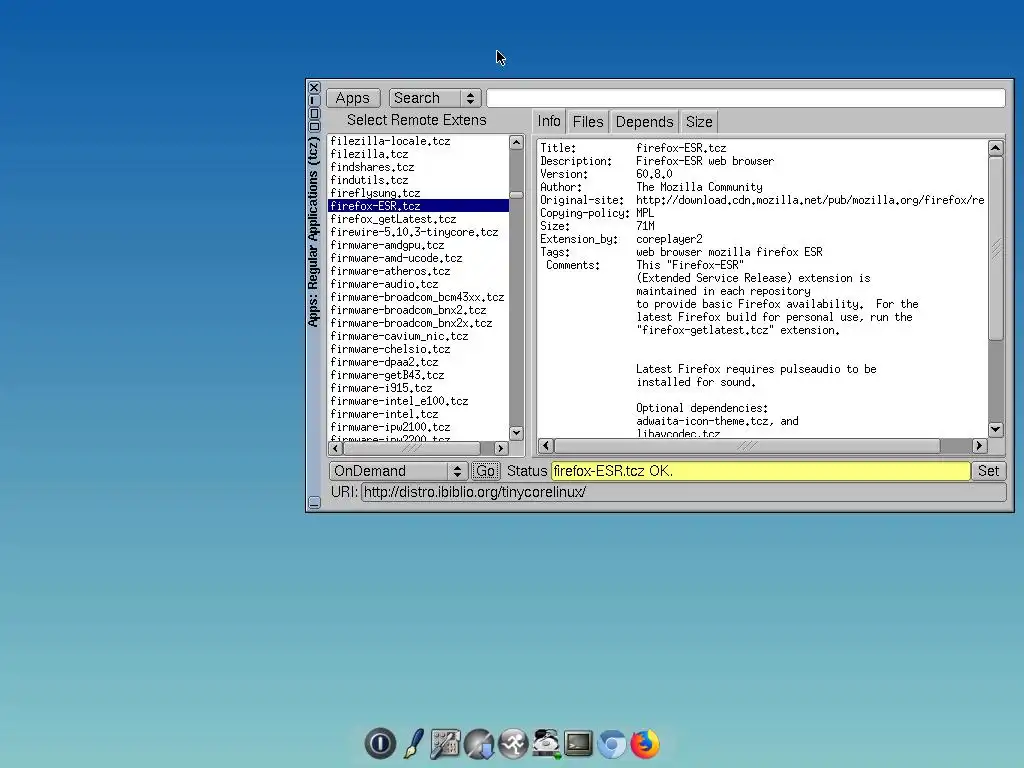
Task: Select firmware-broadcom_bnx2.tcz extension
Action: (418, 310)
